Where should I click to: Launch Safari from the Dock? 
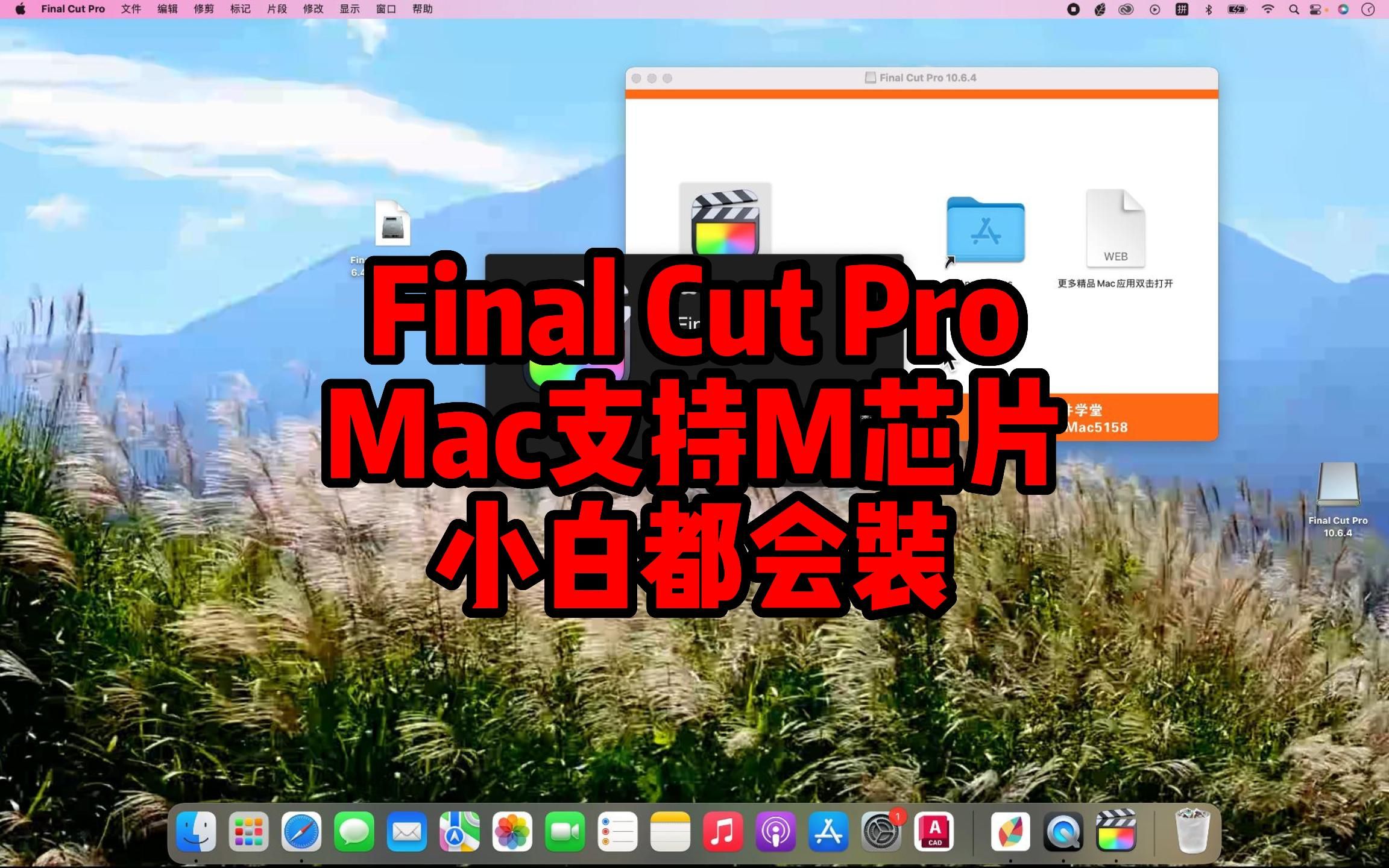click(301, 832)
